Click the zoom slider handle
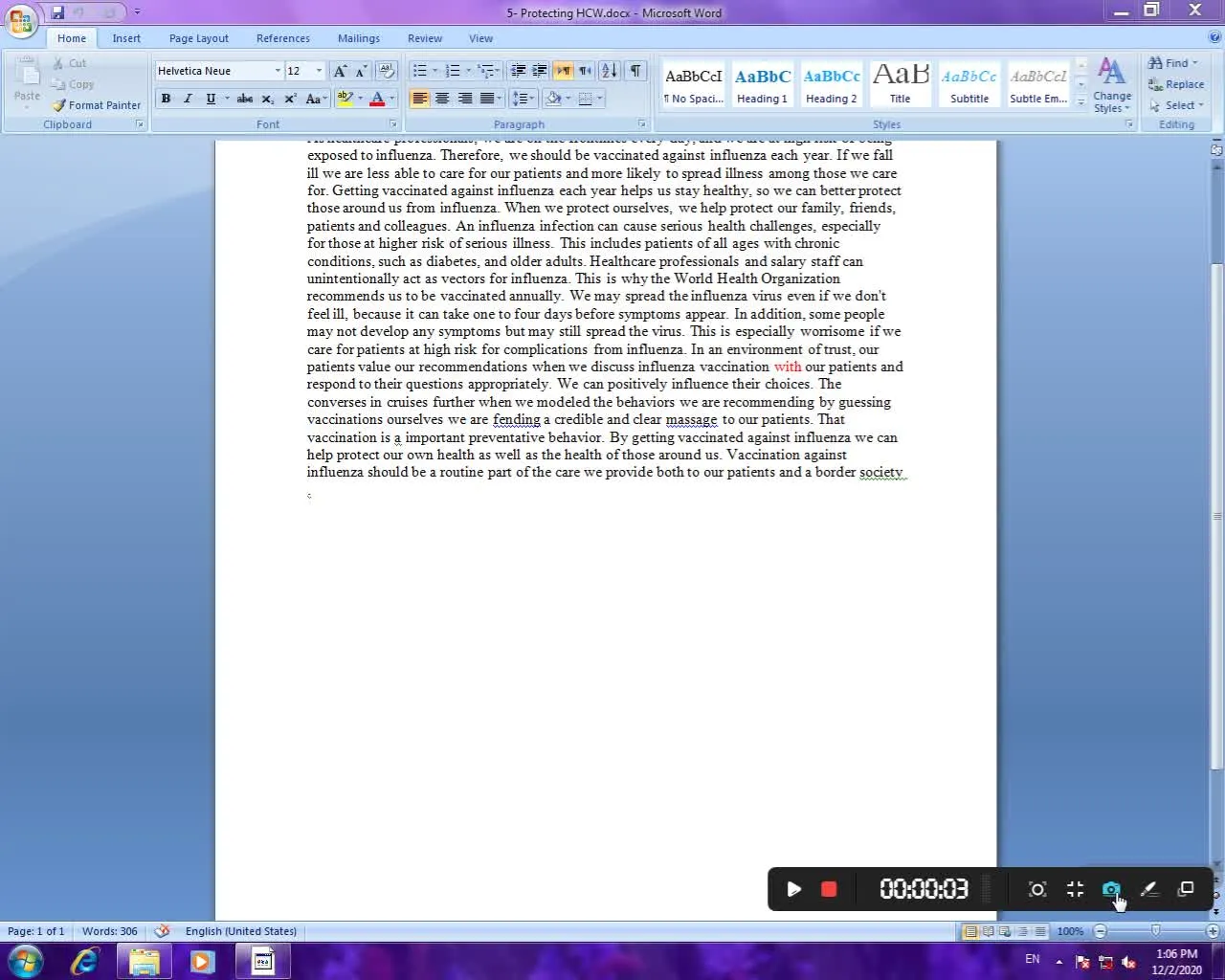This screenshot has width=1225, height=980. coord(1155,931)
